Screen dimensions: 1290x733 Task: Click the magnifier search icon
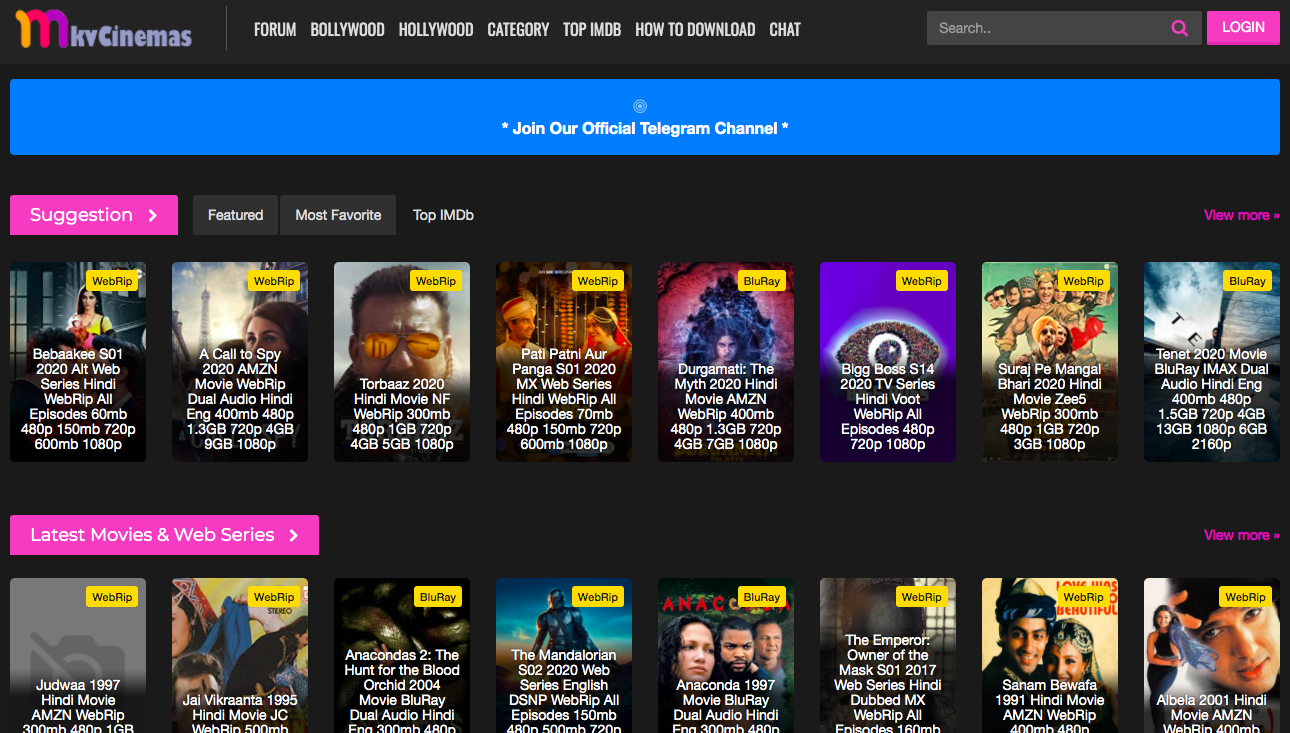pos(1179,28)
